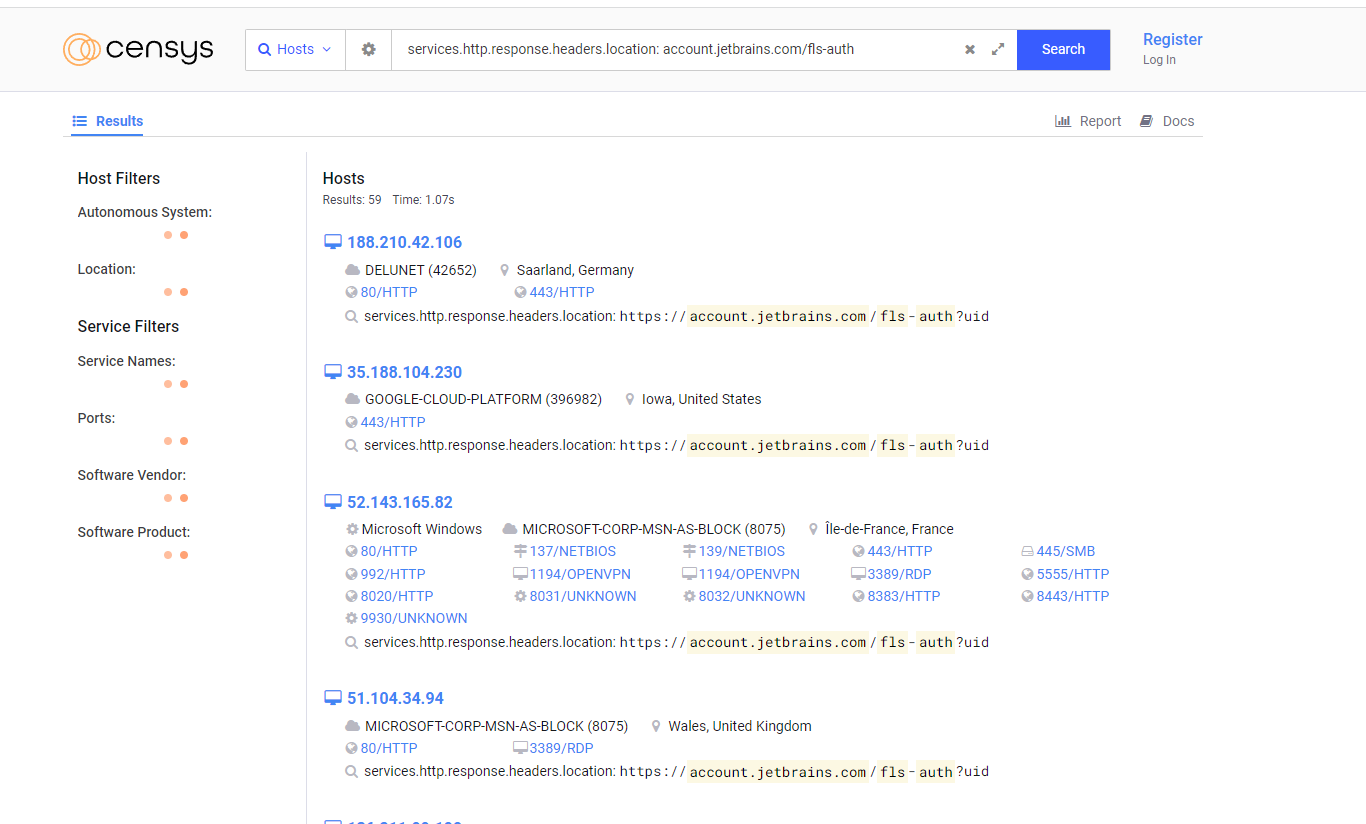
Task: Expand the search box with the arrows icon
Action: point(998,49)
